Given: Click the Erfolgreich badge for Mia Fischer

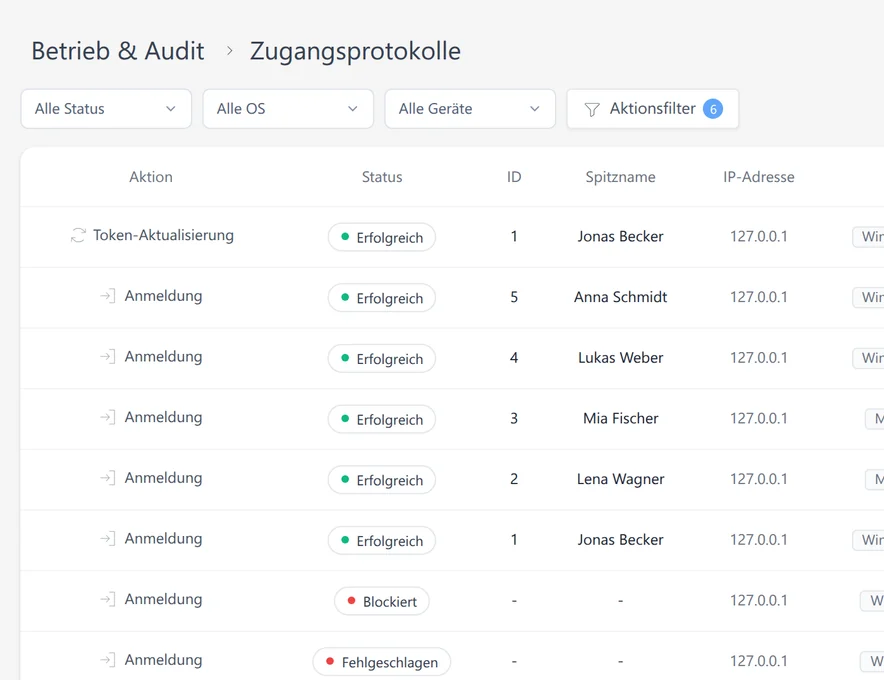Looking at the screenshot, I should pos(382,420).
